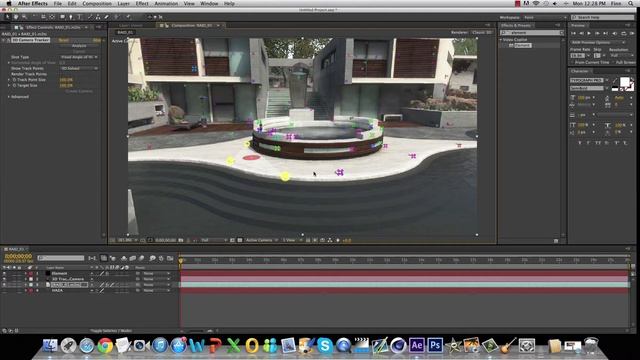Viewport: 640px width, 360px height.
Task: Open parent None dropdown for Element layer
Action: click(156, 273)
